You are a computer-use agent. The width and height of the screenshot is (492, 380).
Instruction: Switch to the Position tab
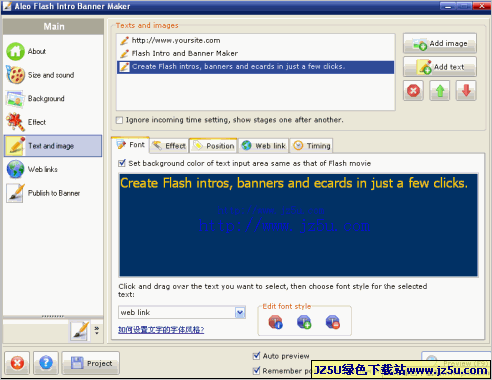(x=214, y=146)
